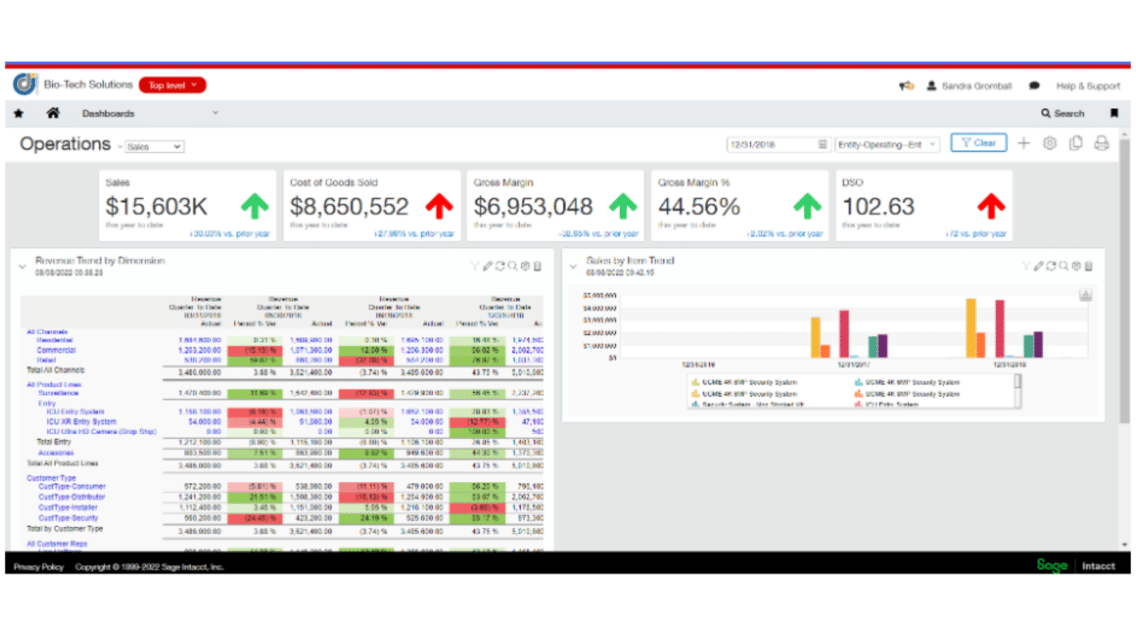The width and height of the screenshot is (1136, 639).
Task: Zoom the Sales by Item Trend panel
Action: click(1064, 267)
